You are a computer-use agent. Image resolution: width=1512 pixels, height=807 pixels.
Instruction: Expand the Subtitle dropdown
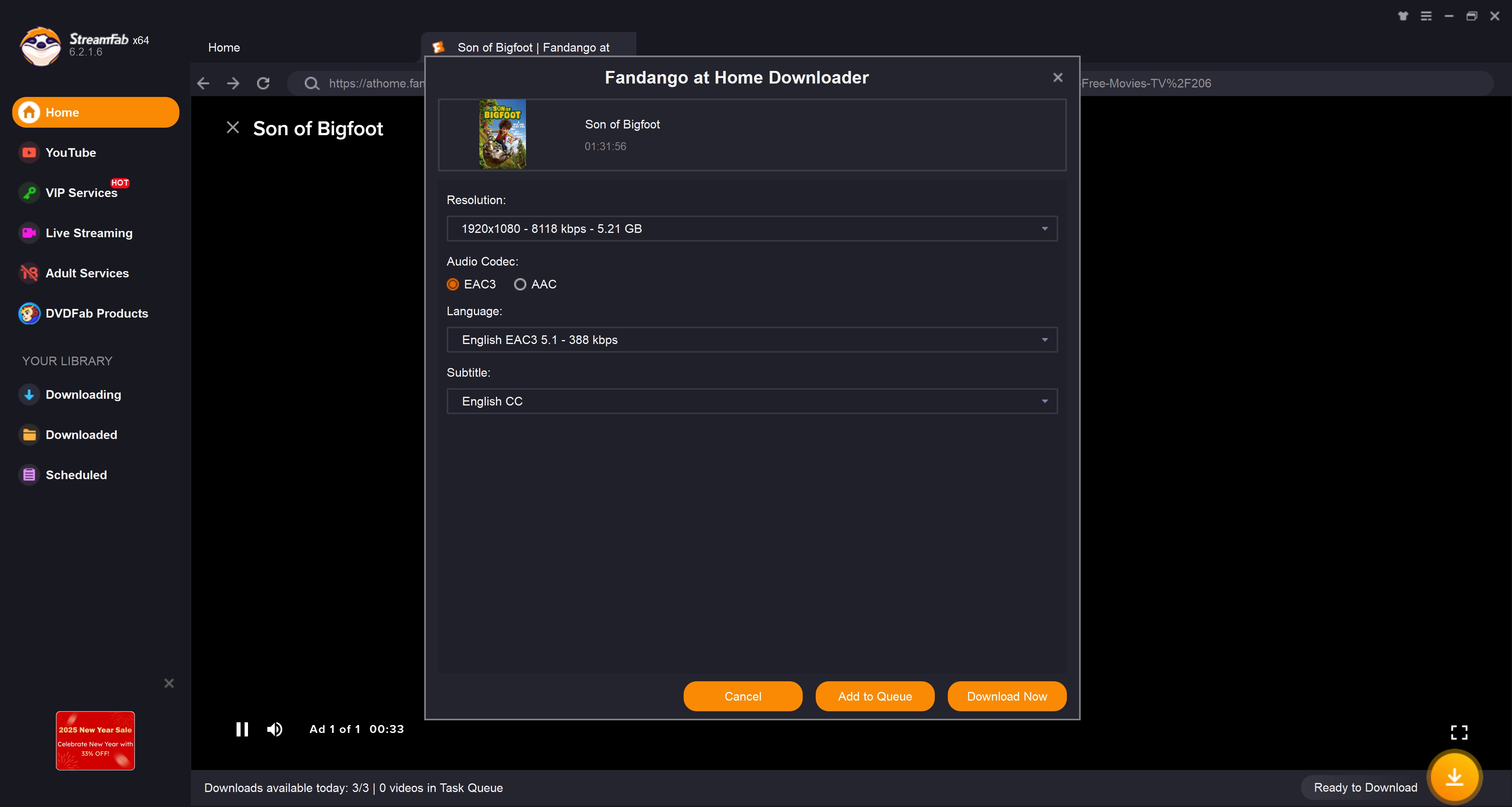click(751, 401)
